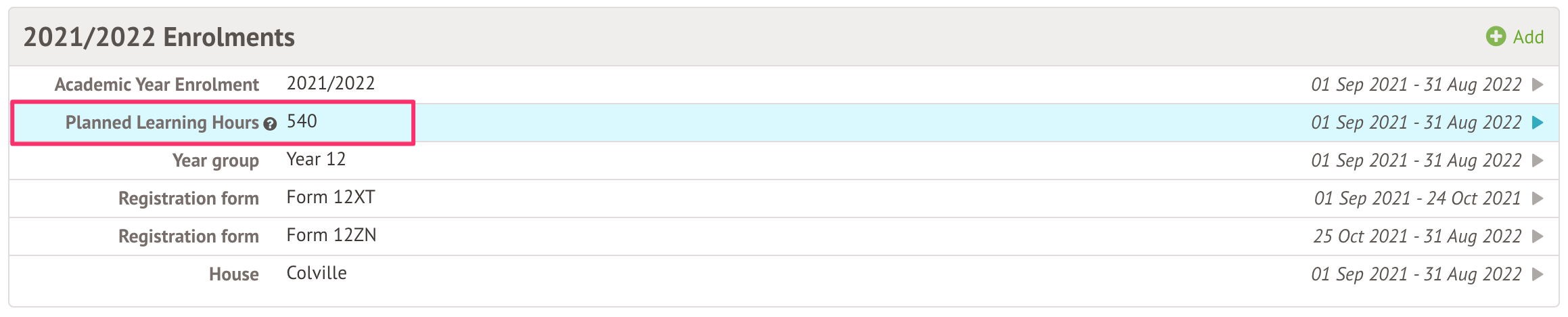Screen dimensions: 1568x317
Task: Click the Colville house value
Action: (x=316, y=273)
